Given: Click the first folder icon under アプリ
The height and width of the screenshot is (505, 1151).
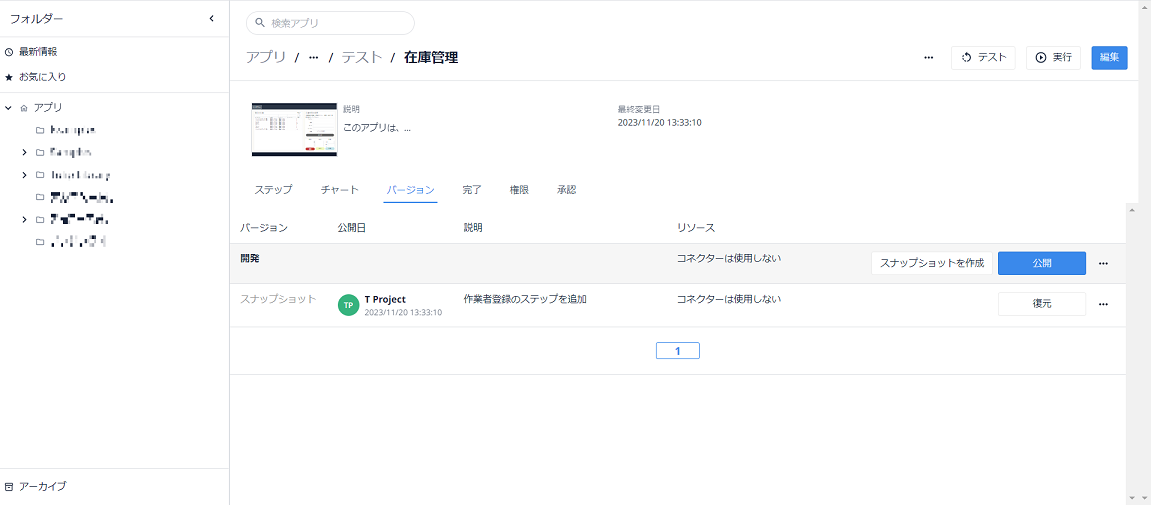Looking at the screenshot, I should point(40,131).
